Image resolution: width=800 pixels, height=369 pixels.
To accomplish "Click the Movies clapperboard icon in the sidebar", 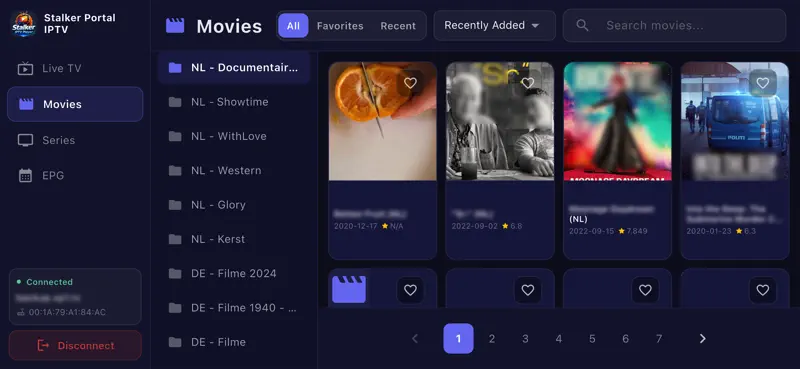I will click(26, 104).
